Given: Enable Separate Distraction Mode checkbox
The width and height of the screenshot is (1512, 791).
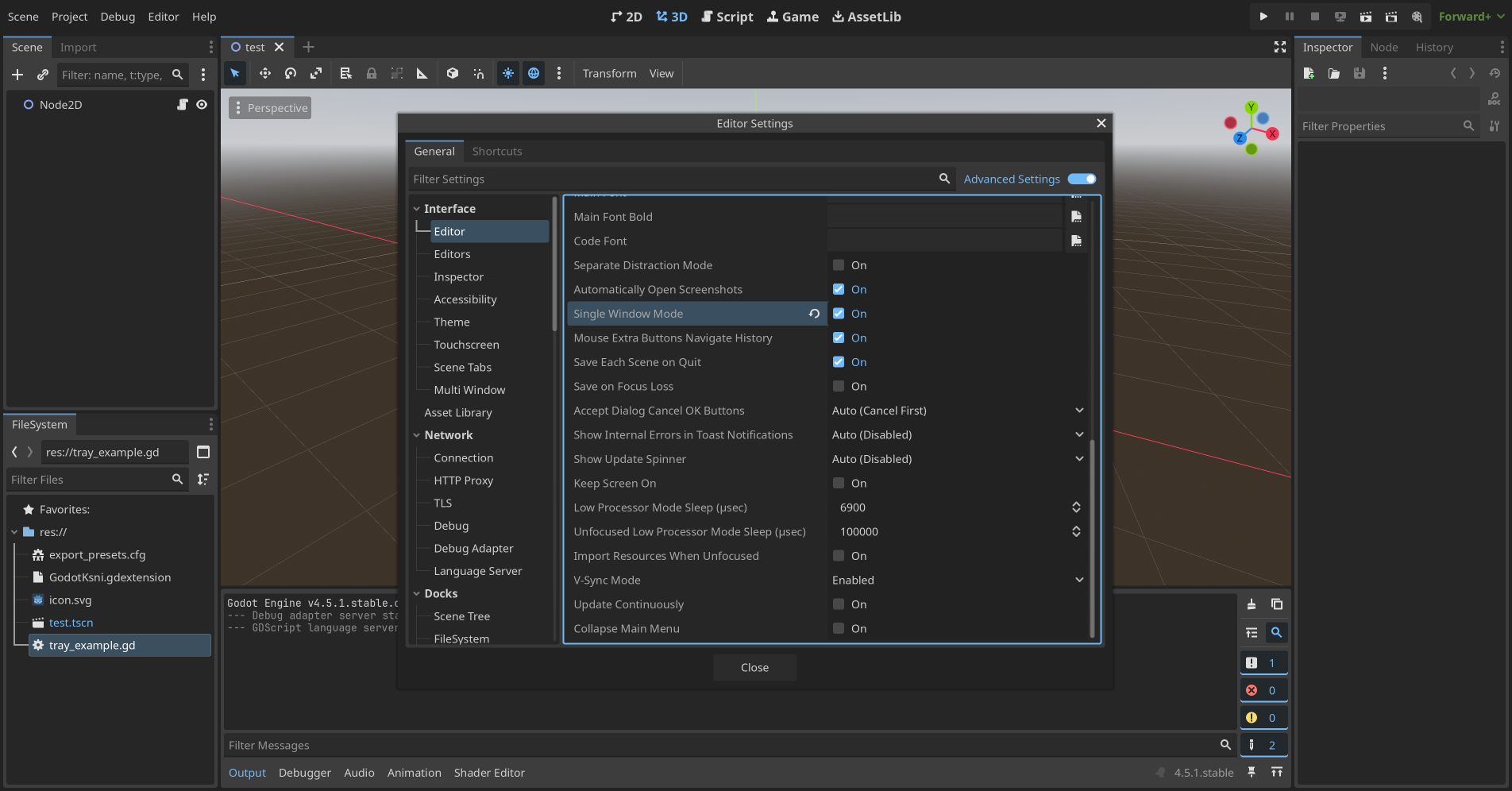Looking at the screenshot, I should point(839,265).
